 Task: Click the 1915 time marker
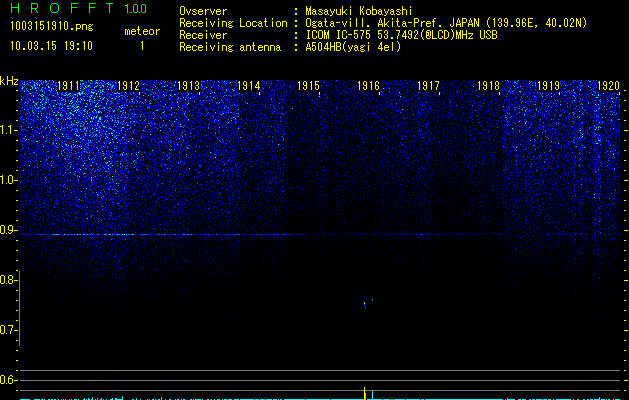[308, 86]
